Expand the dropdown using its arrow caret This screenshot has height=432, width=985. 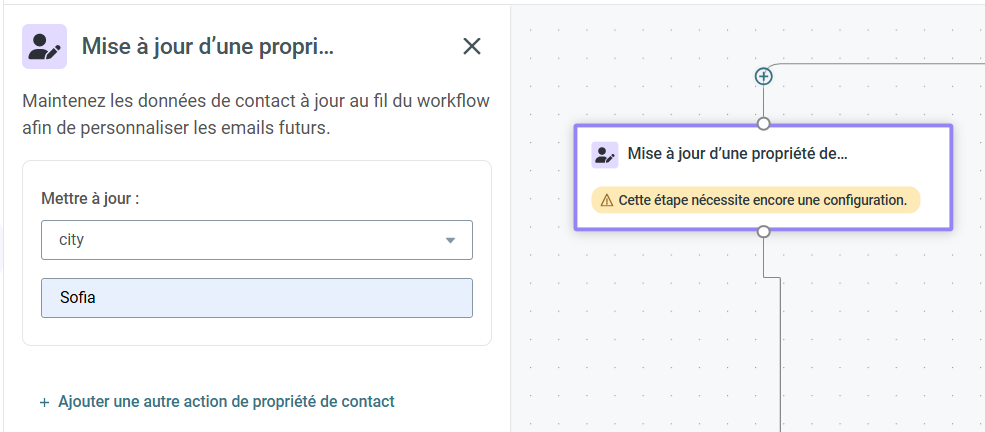click(x=450, y=240)
